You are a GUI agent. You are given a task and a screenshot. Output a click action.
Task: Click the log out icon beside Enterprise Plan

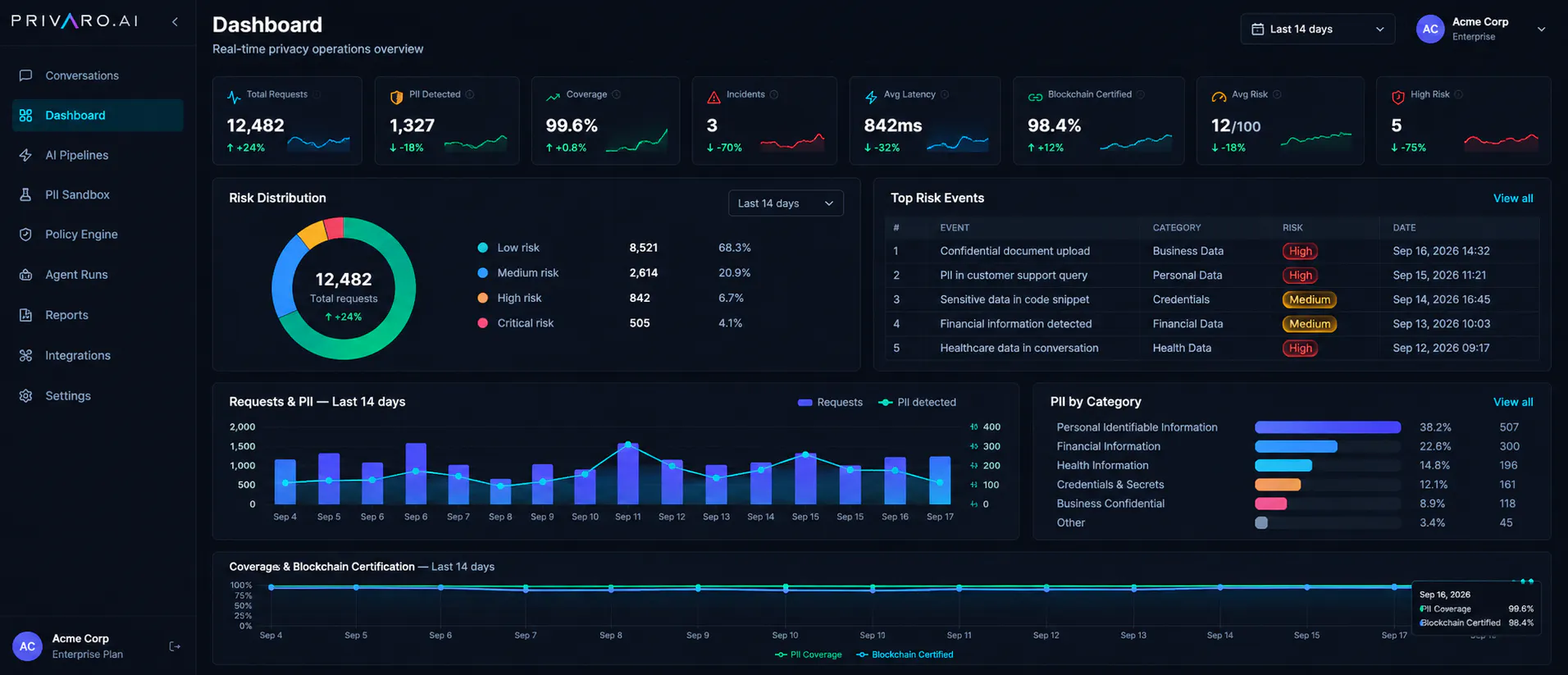coord(175,646)
